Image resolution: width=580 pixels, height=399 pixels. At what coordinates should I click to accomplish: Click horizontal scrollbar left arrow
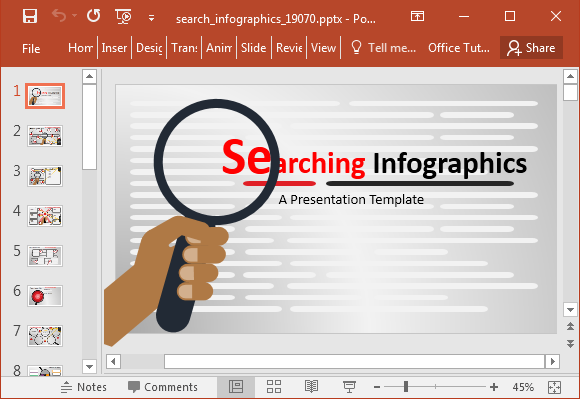point(114,361)
